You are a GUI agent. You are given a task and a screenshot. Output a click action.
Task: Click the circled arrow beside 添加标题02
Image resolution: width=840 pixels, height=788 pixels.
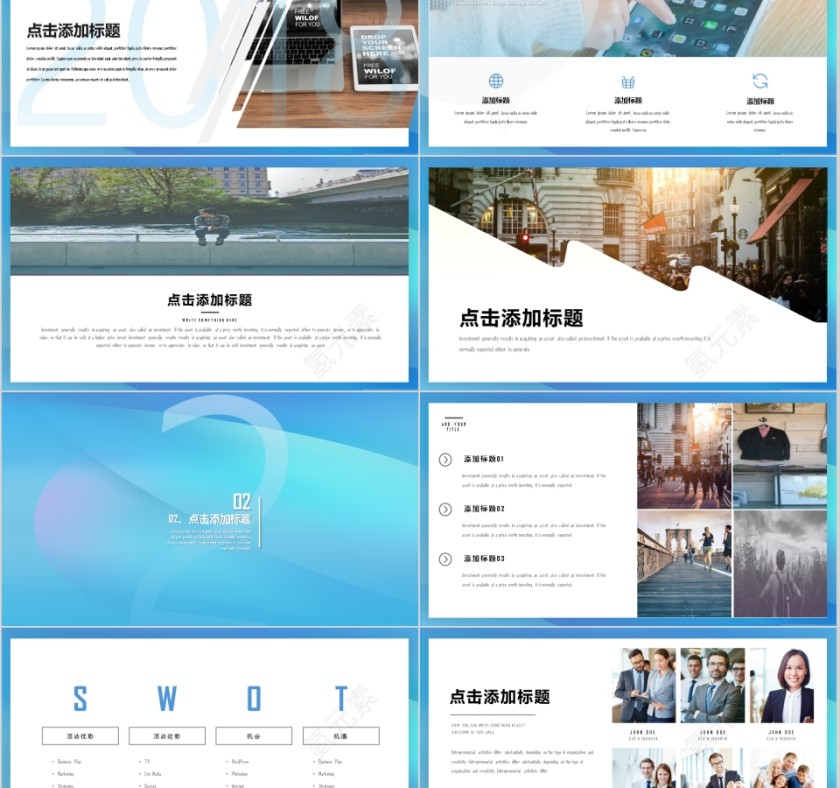coord(445,510)
